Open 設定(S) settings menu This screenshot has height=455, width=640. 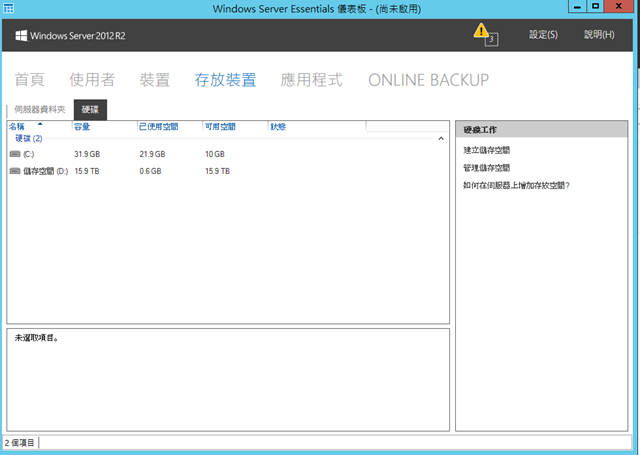[x=543, y=35]
